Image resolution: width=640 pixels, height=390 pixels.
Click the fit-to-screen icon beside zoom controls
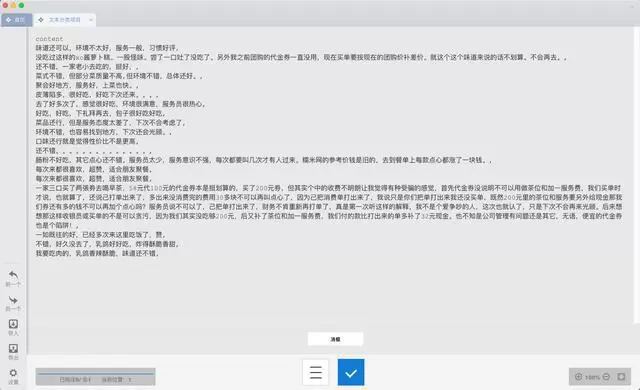click(621, 377)
